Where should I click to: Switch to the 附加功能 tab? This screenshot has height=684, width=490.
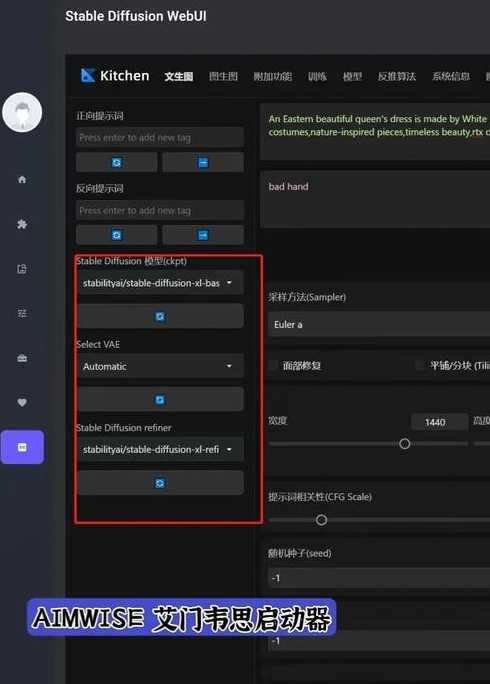[273, 76]
